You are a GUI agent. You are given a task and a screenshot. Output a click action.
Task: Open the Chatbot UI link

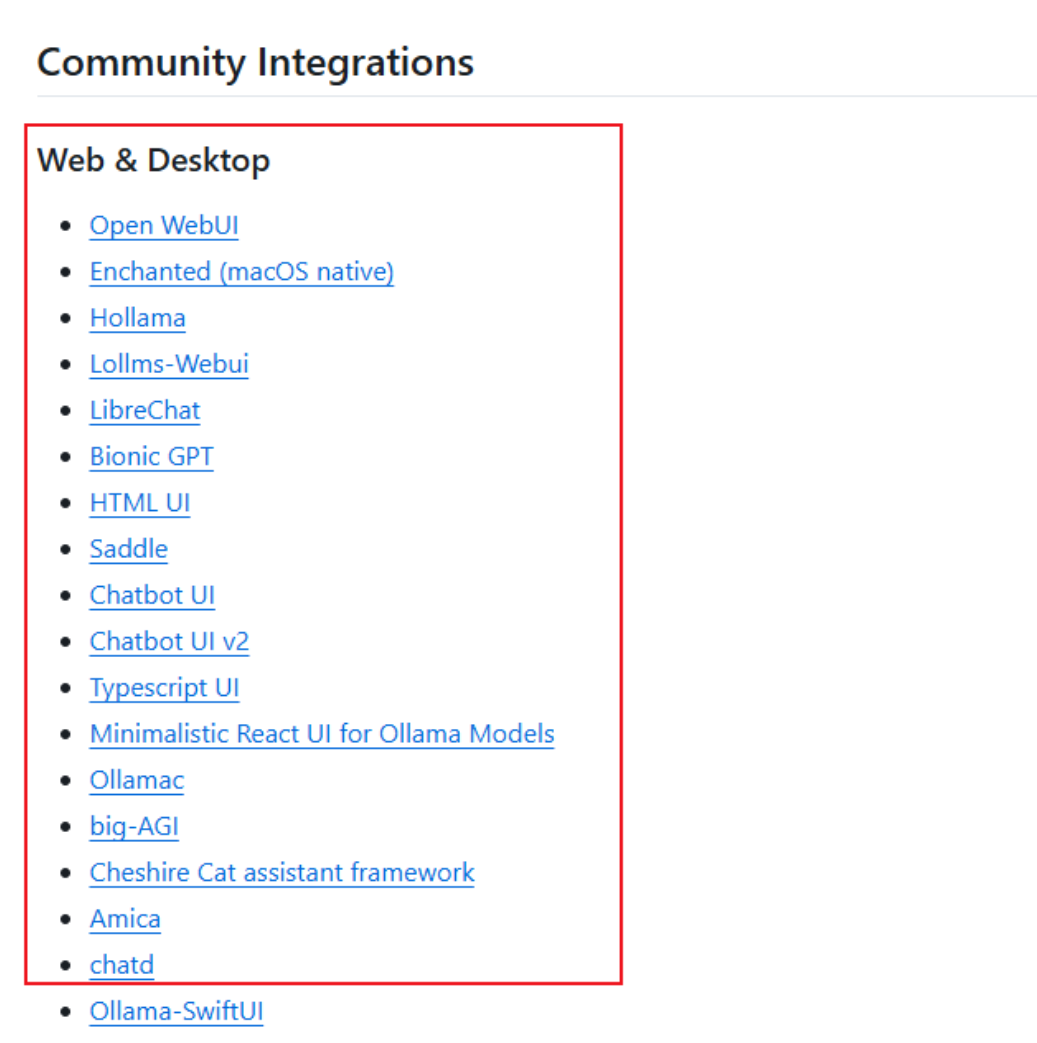point(152,595)
